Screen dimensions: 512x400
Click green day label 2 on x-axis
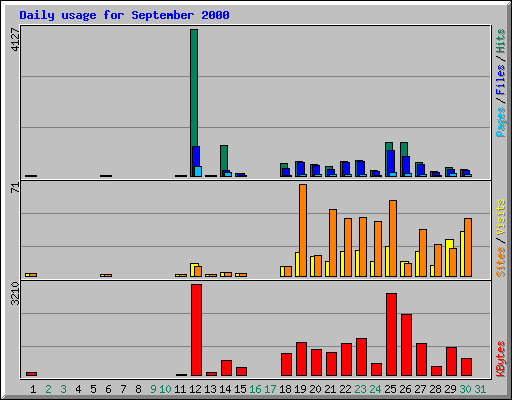point(48,389)
